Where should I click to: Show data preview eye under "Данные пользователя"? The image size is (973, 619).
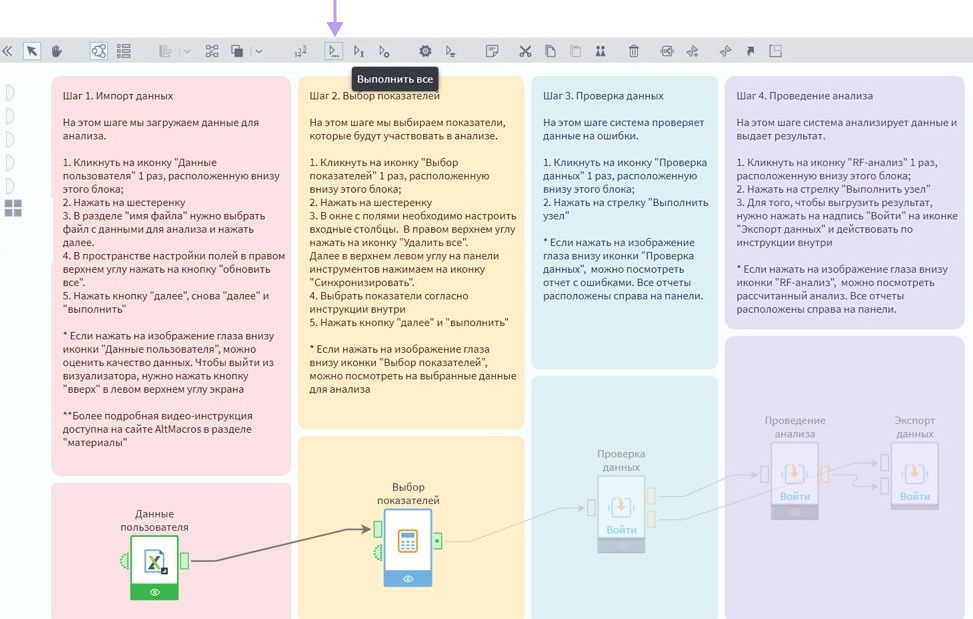(153, 592)
